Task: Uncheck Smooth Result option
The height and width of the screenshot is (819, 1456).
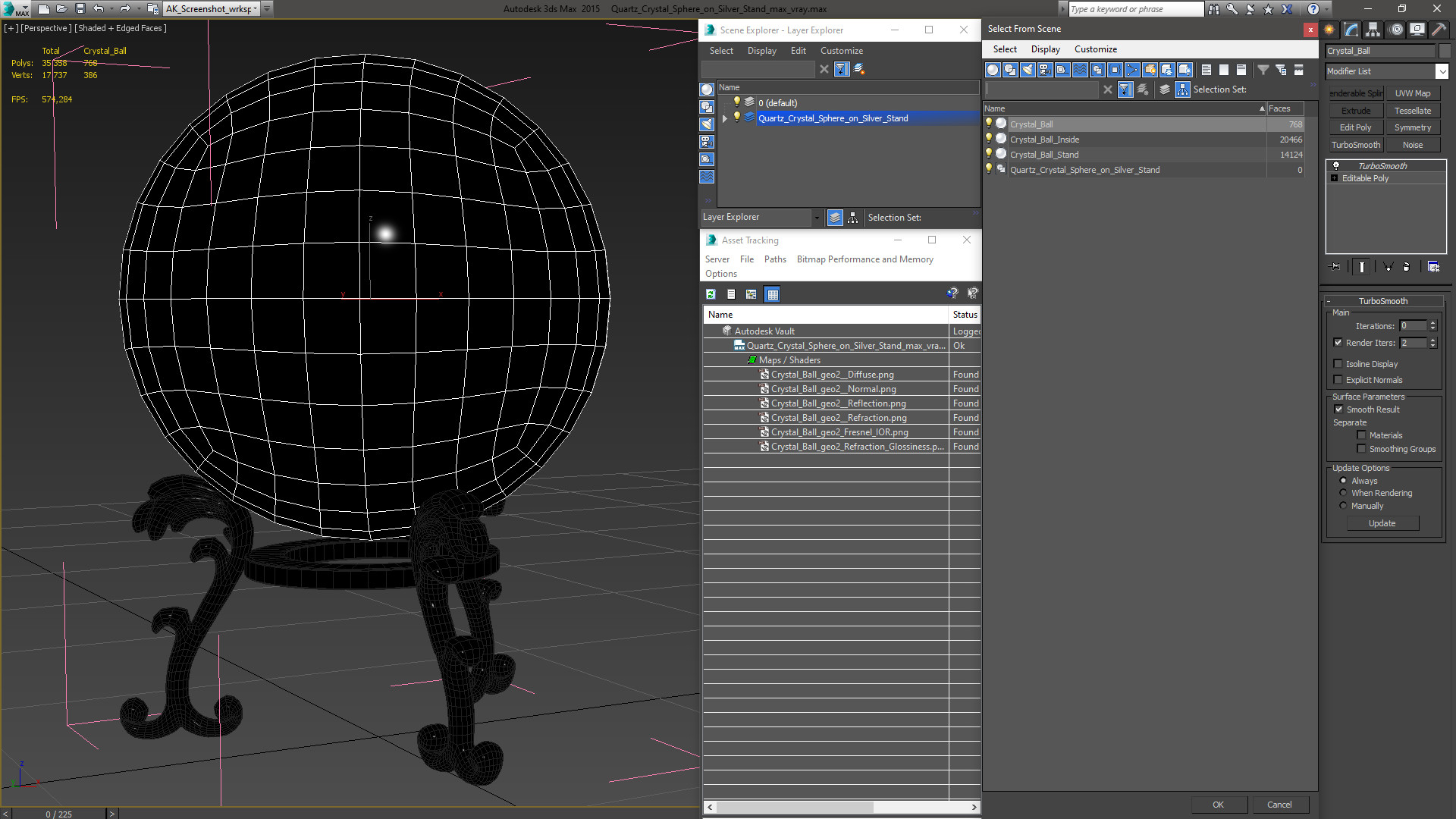Action: [1338, 409]
